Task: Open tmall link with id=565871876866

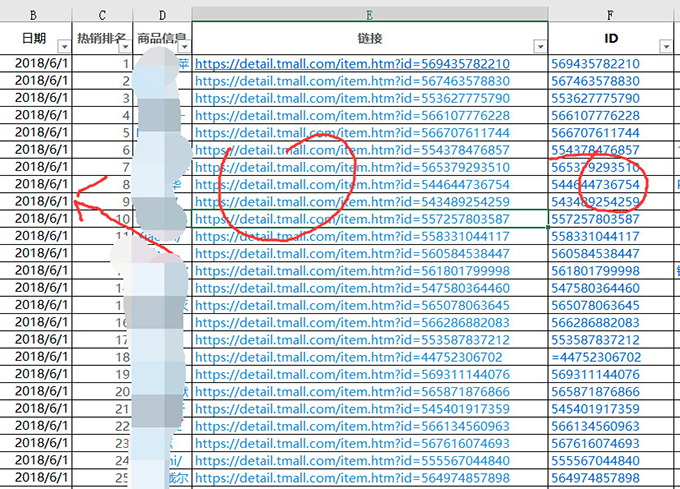Action: pyautogui.click(x=352, y=392)
